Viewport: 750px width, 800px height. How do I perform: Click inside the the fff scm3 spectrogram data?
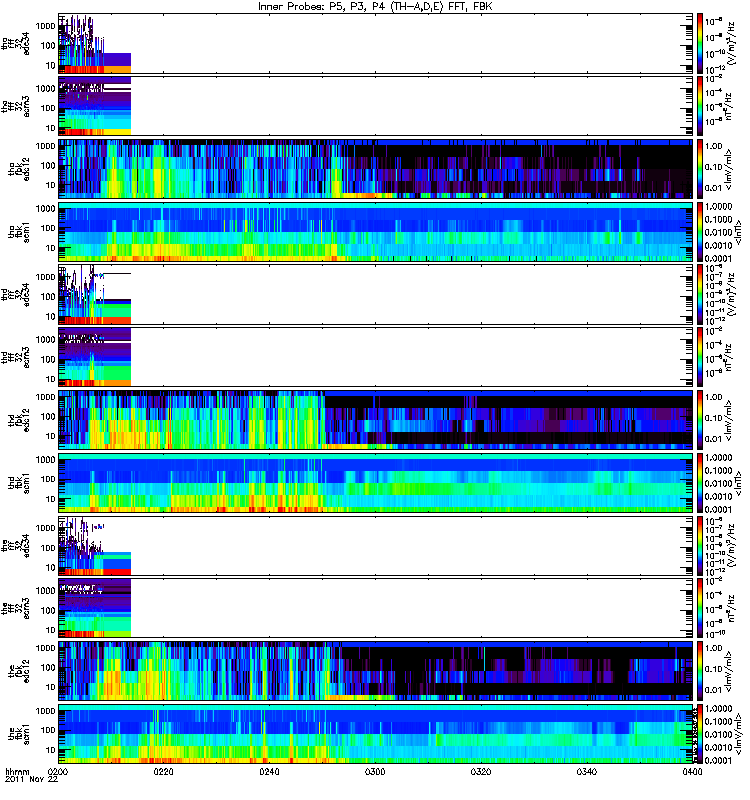(94, 608)
